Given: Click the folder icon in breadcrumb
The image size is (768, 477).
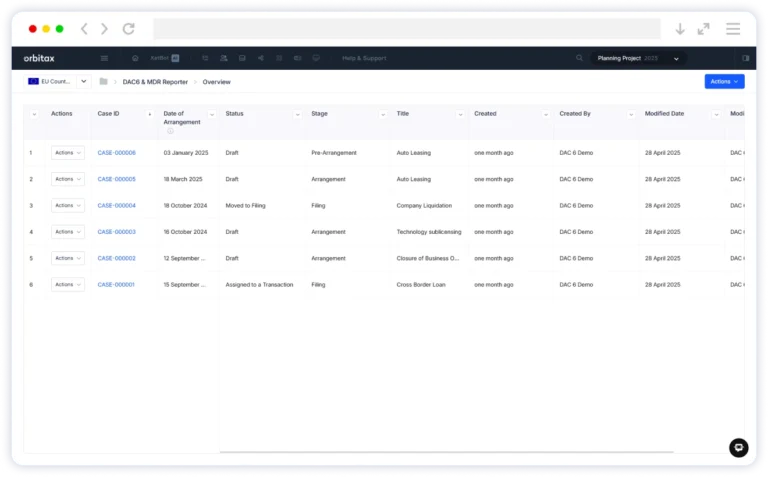Looking at the screenshot, I should click(x=103, y=81).
